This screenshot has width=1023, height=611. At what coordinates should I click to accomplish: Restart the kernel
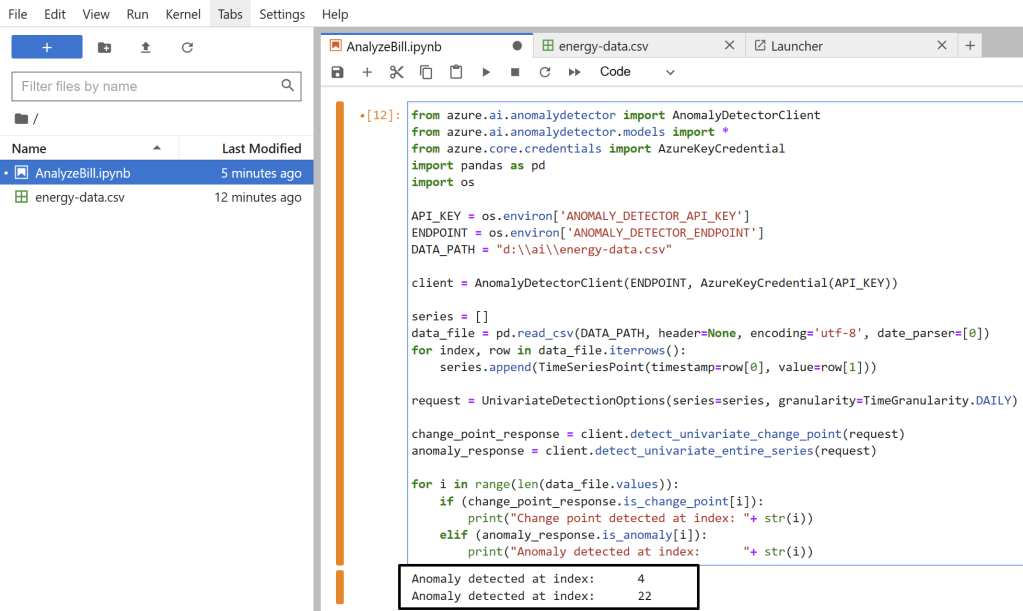click(545, 72)
